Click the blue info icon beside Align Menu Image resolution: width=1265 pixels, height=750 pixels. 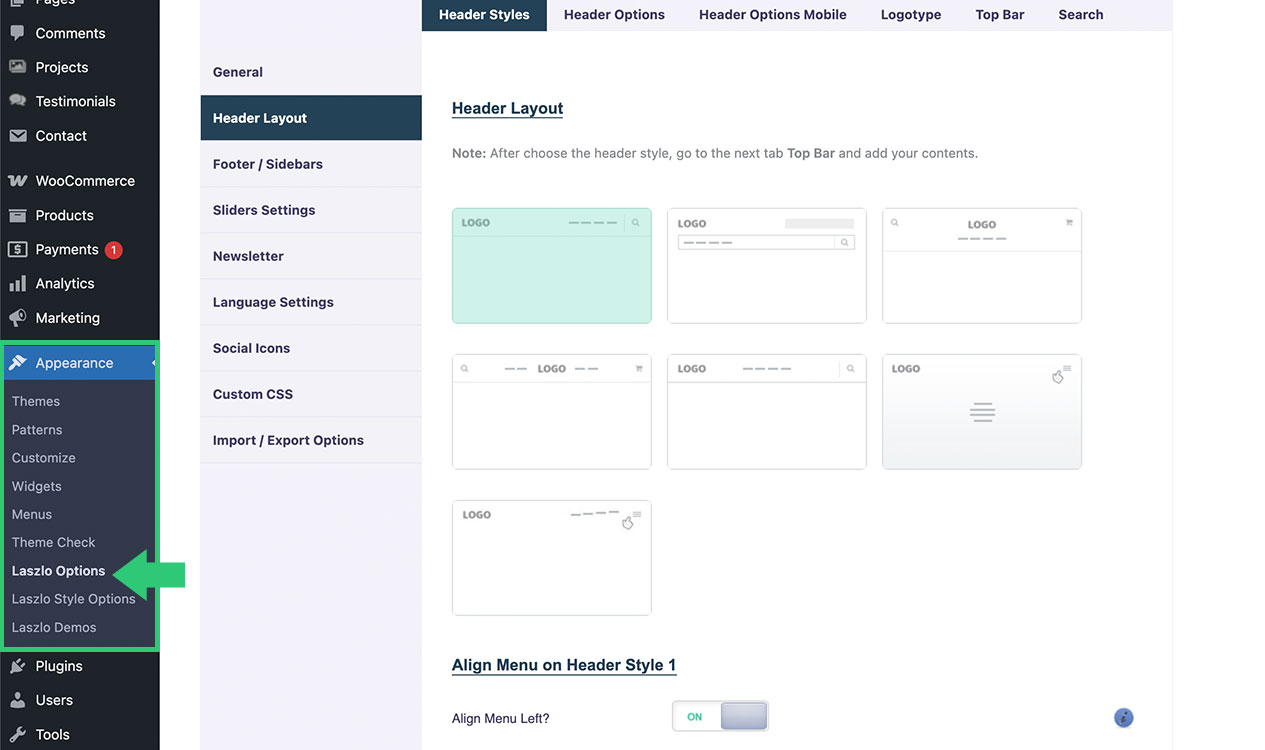[x=1124, y=717]
